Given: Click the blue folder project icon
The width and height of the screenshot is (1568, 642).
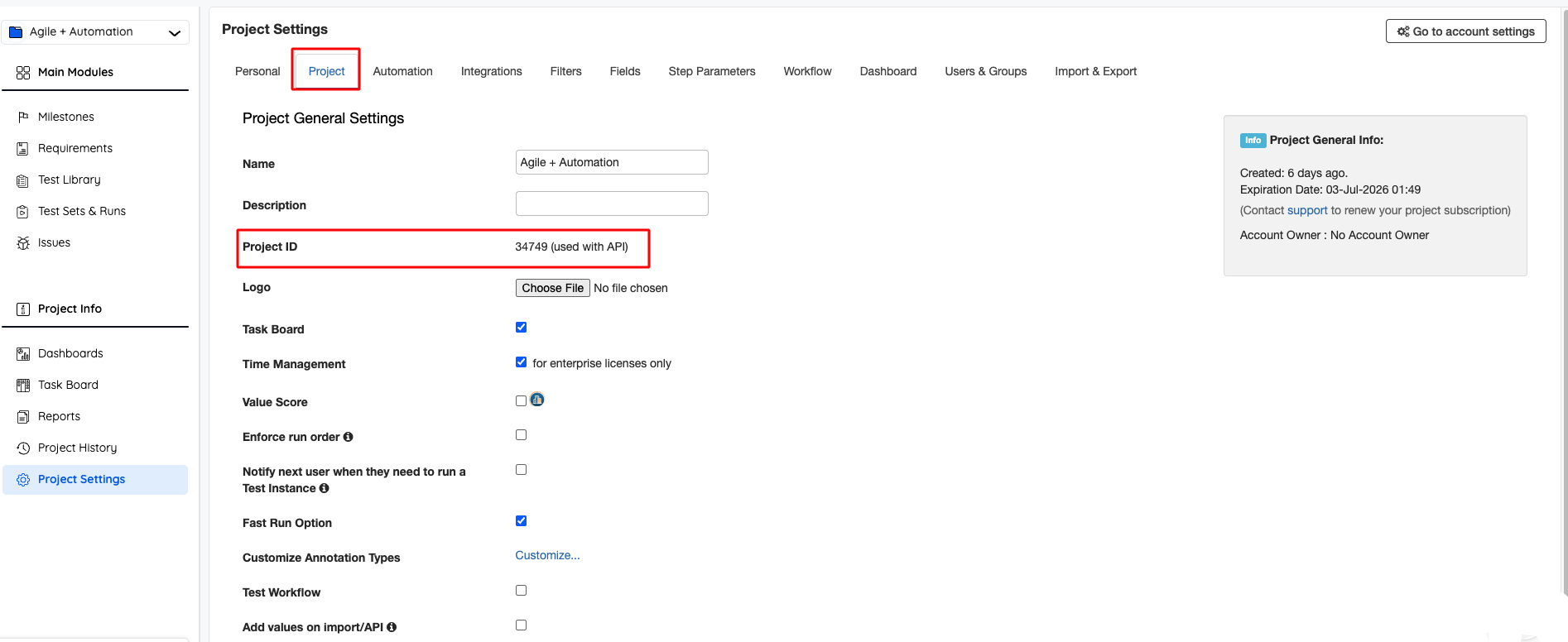Looking at the screenshot, I should point(15,32).
